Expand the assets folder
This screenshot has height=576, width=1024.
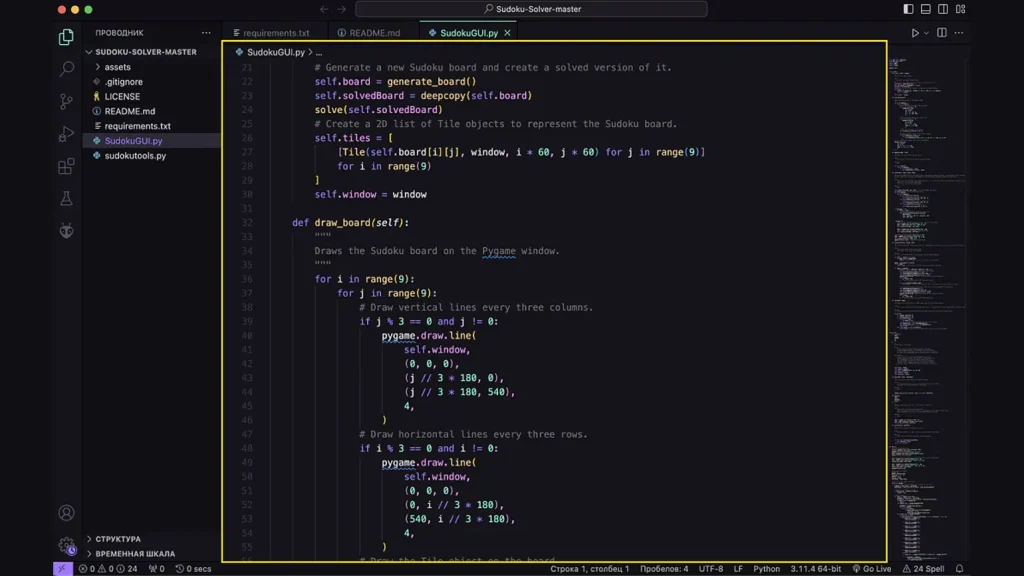coord(117,67)
